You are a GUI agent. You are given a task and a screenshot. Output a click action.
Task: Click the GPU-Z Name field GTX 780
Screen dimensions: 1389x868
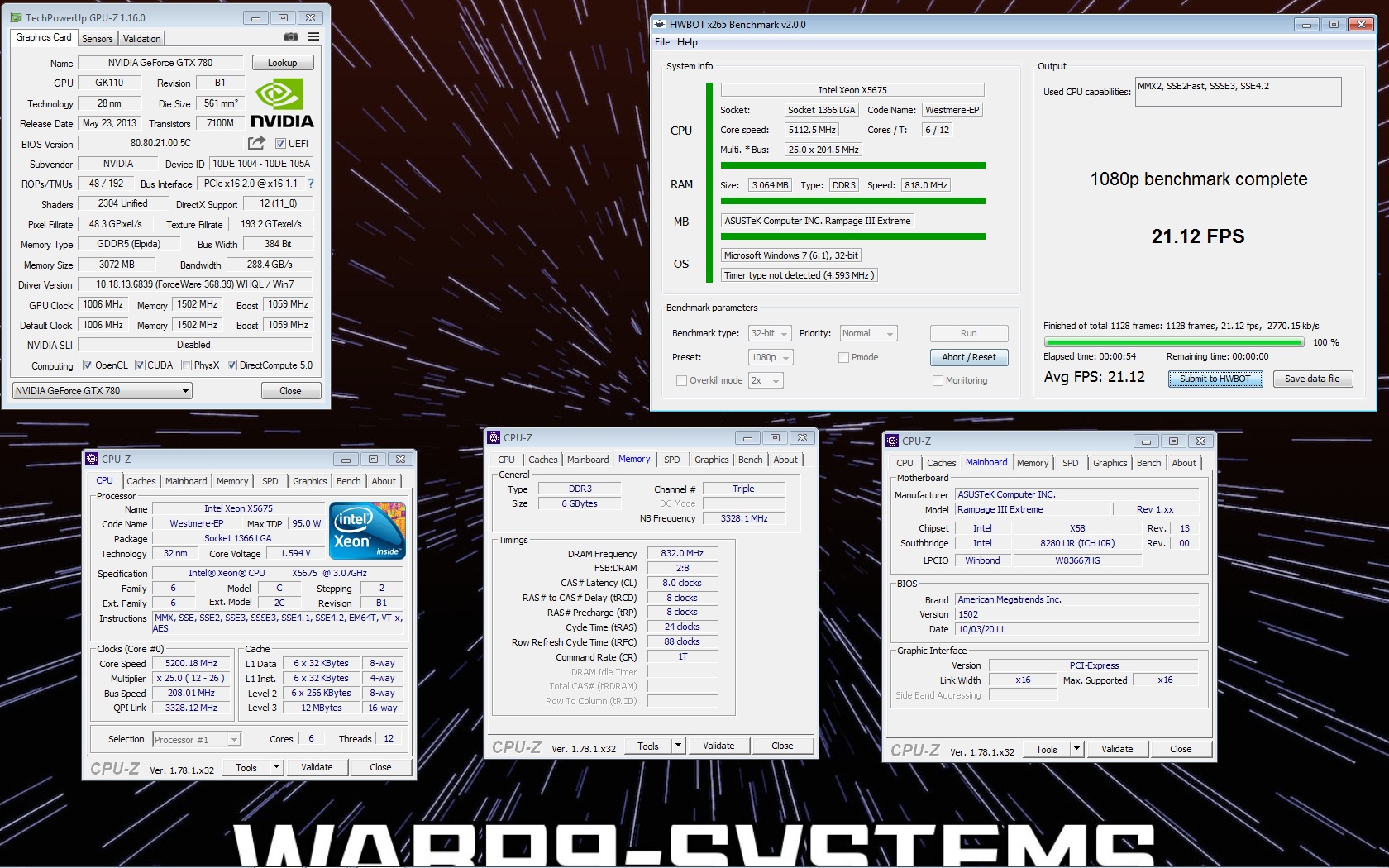160,63
